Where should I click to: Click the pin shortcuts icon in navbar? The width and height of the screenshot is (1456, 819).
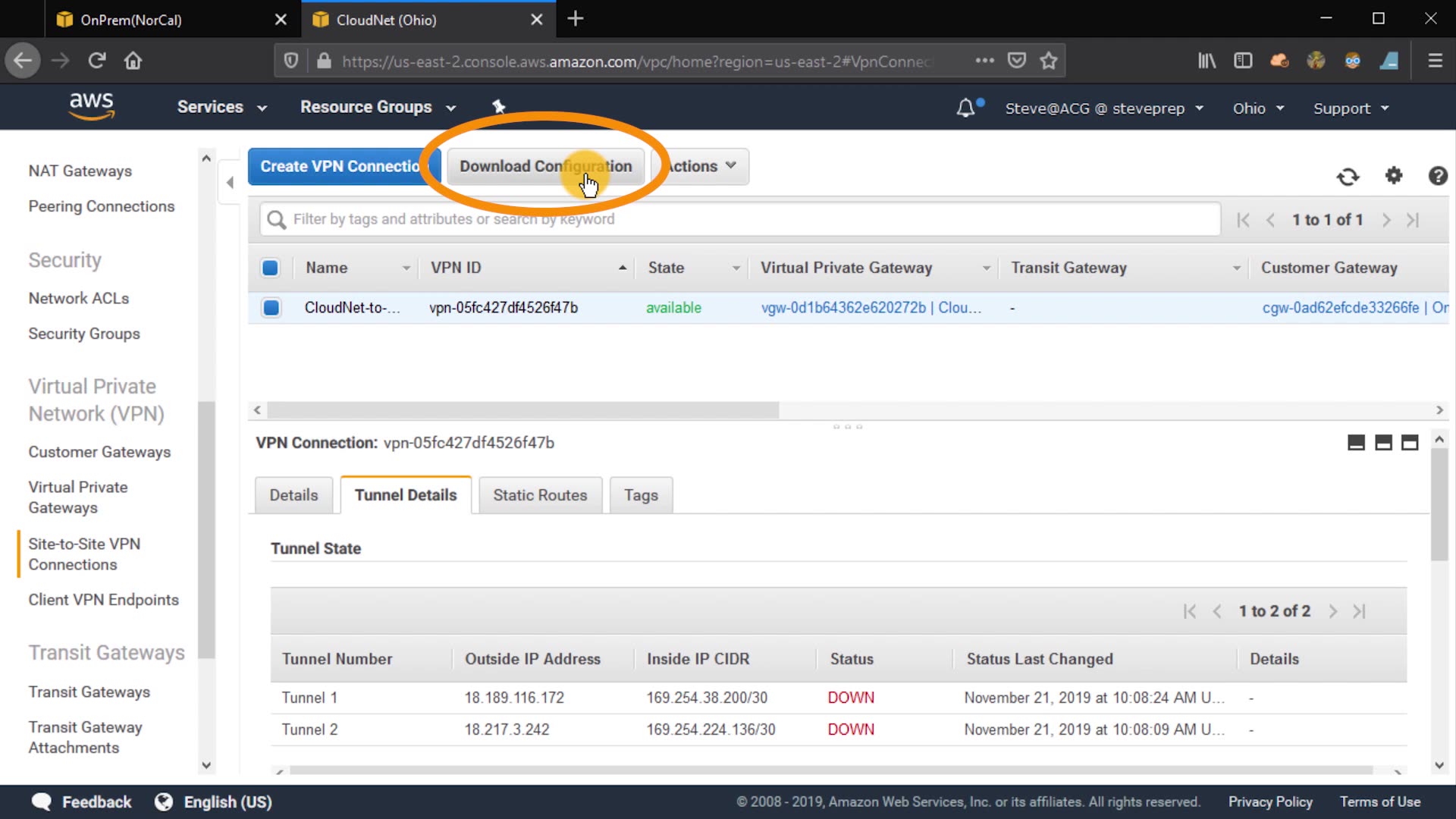[498, 107]
